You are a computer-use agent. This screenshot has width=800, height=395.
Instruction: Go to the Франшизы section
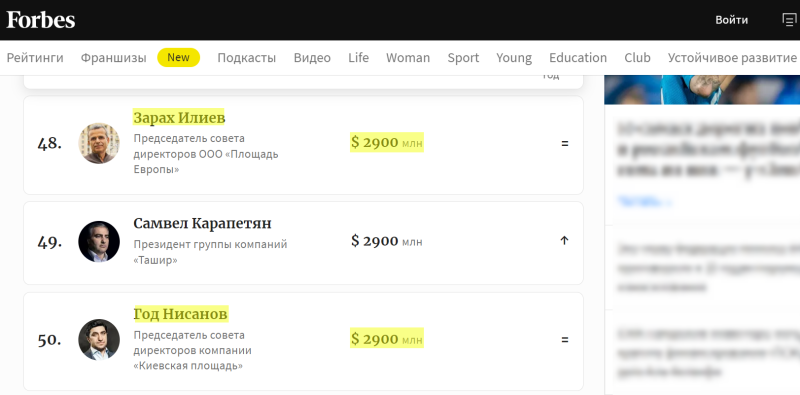coord(113,58)
